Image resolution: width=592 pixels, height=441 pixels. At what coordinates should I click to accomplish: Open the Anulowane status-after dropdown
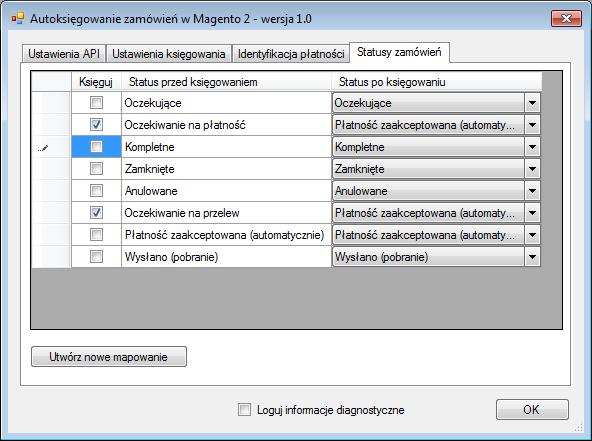coord(532,191)
